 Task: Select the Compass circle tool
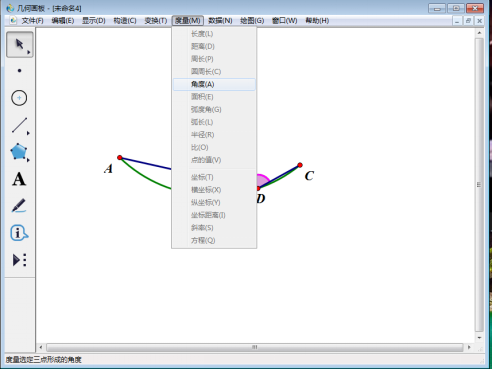pos(19,98)
